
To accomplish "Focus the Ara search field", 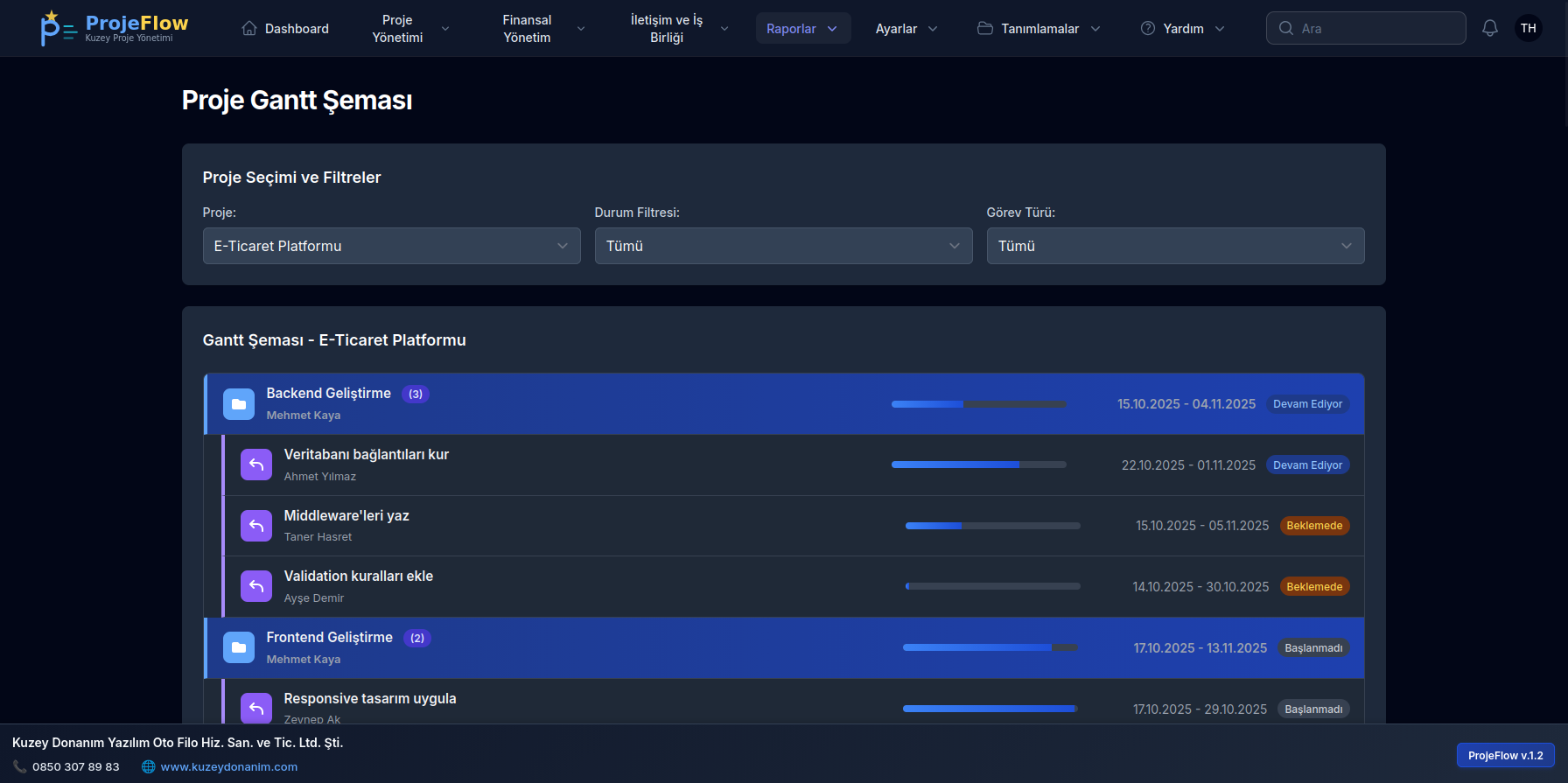I will point(1374,28).
